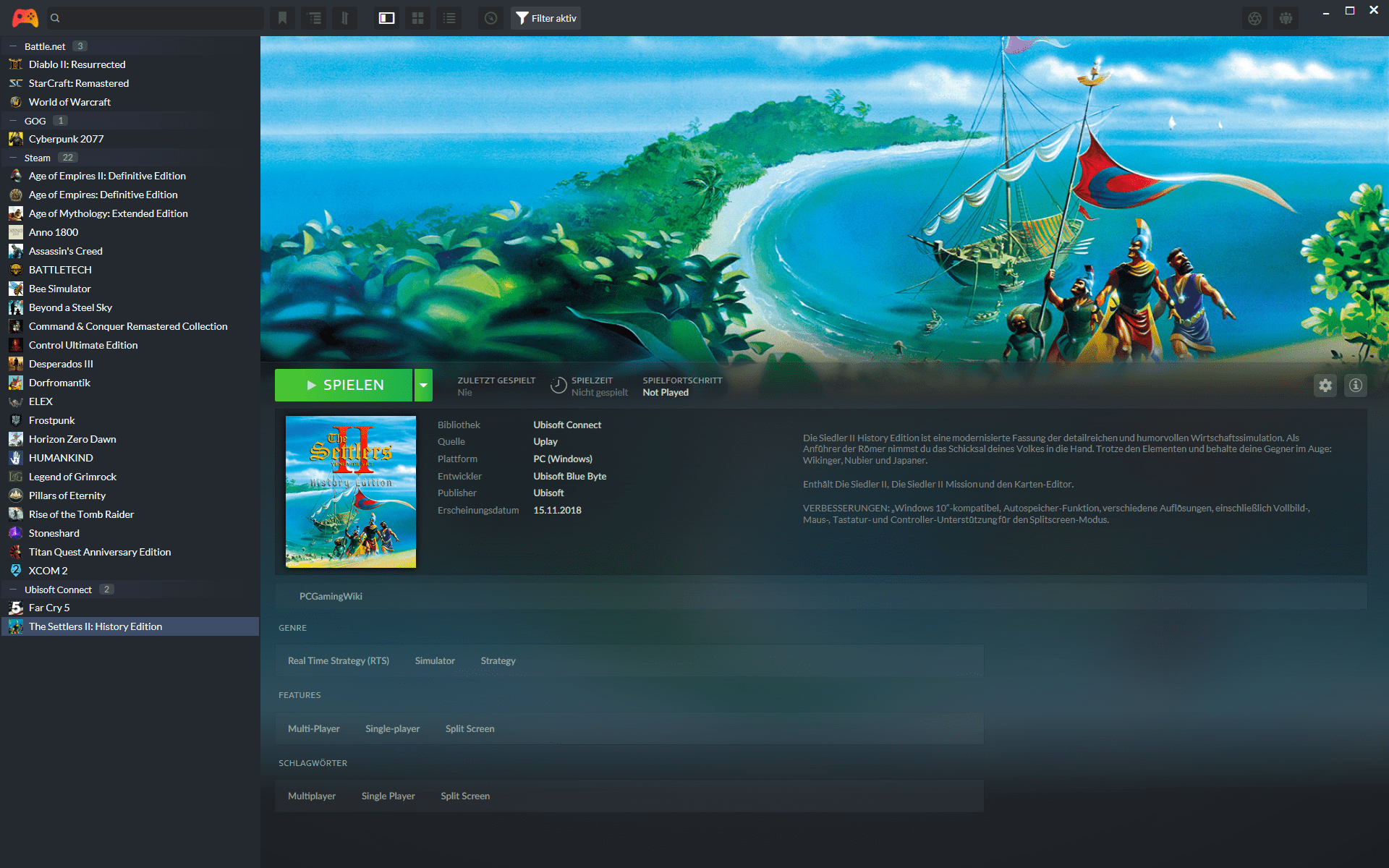Select ELEX in game list
Viewport: 1389px width, 868px height.
[130, 401]
